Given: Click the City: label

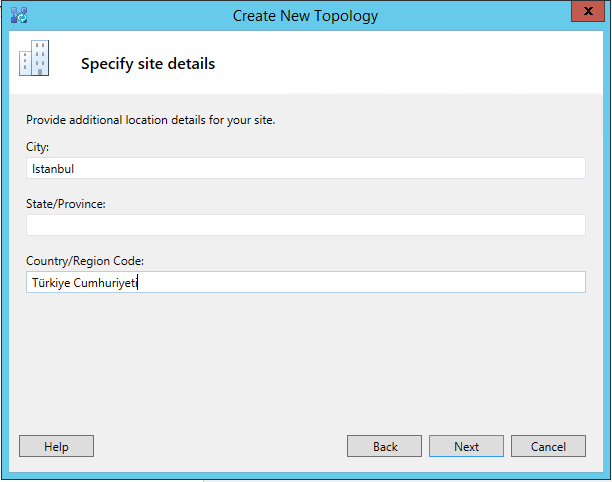Looking at the screenshot, I should (37, 147).
